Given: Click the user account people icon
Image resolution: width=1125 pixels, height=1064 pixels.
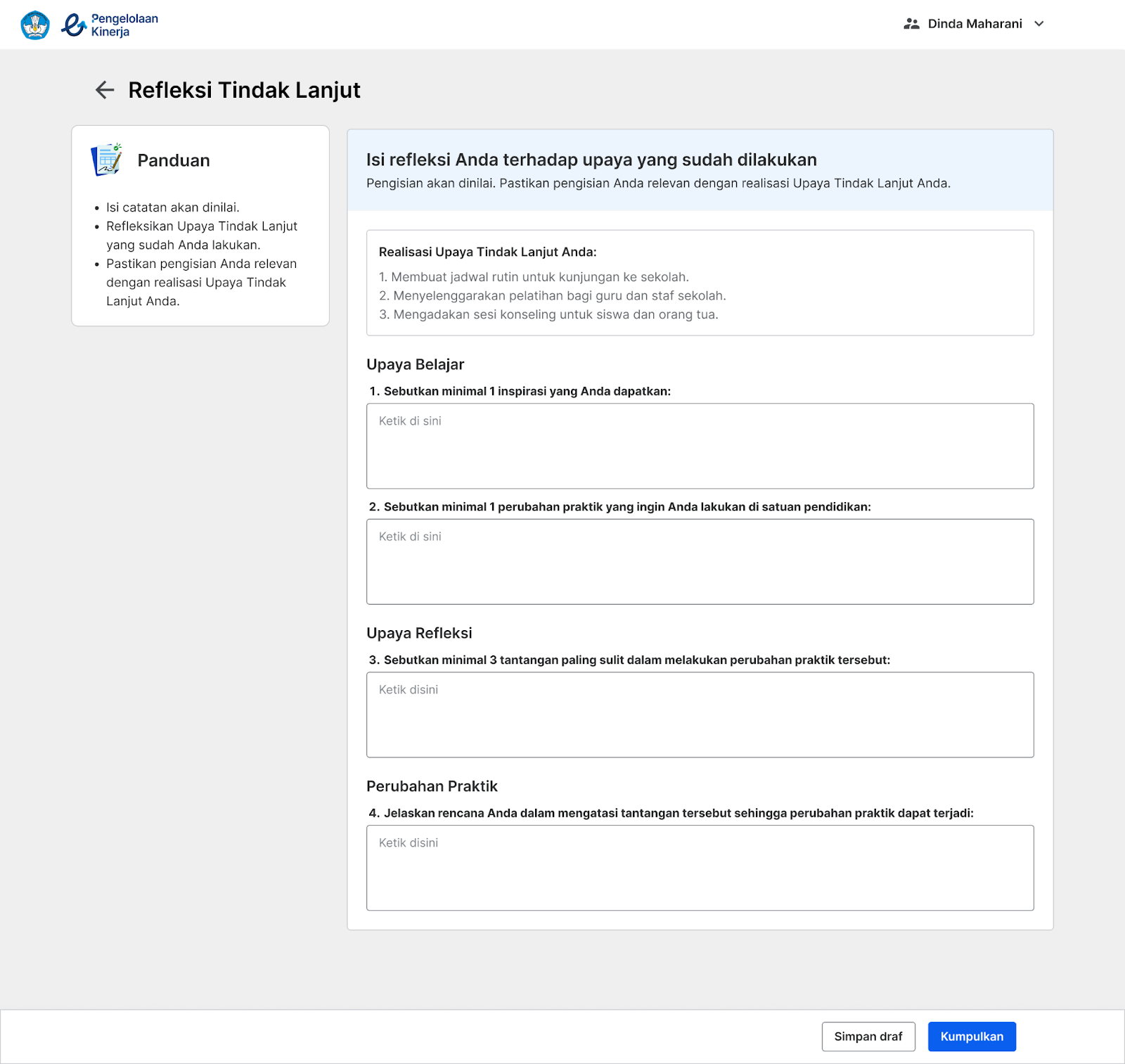Looking at the screenshot, I should click(911, 24).
